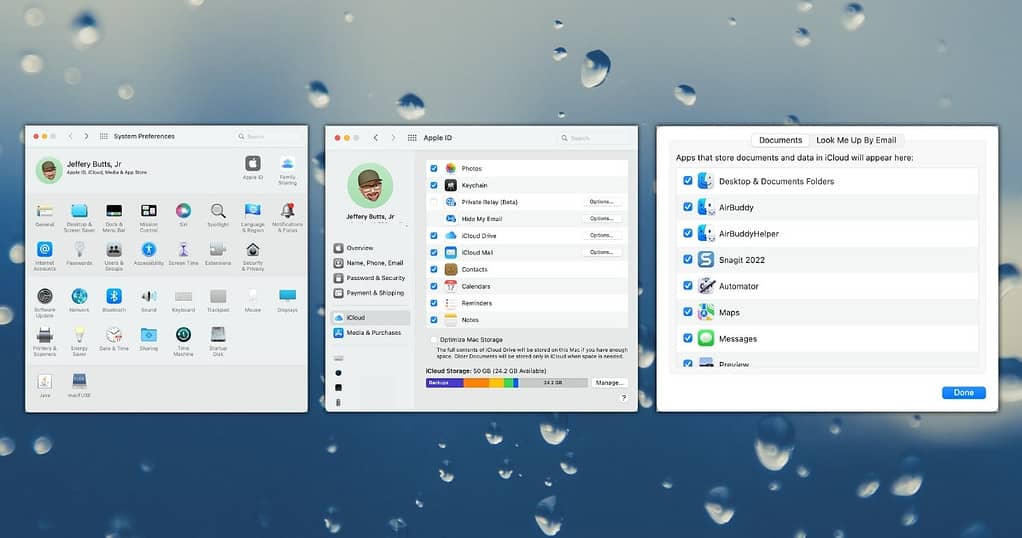This screenshot has height=538, width=1022.
Task: Uncheck Calendars checkbox
Action: coord(433,286)
